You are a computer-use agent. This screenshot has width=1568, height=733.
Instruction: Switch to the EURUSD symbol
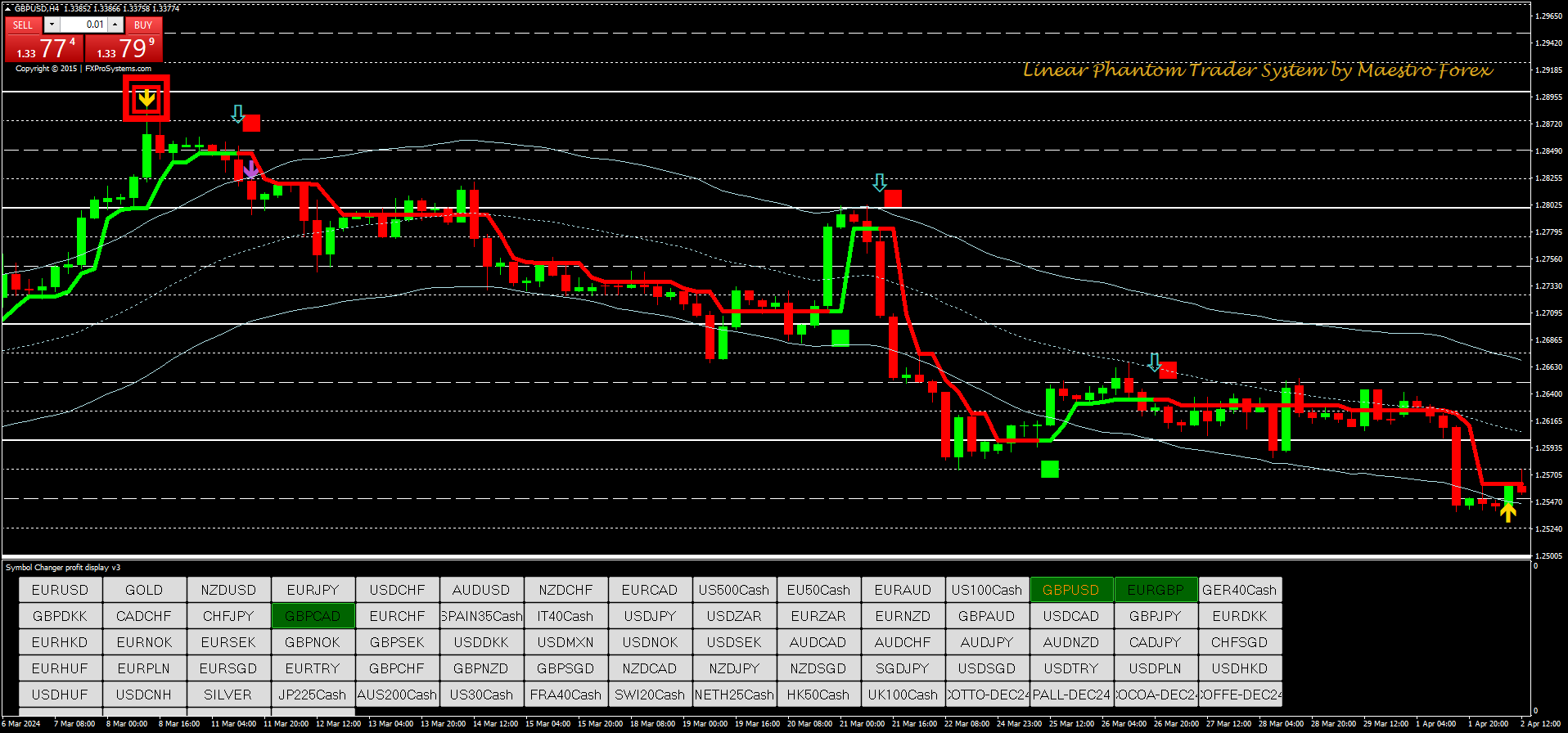click(60, 590)
